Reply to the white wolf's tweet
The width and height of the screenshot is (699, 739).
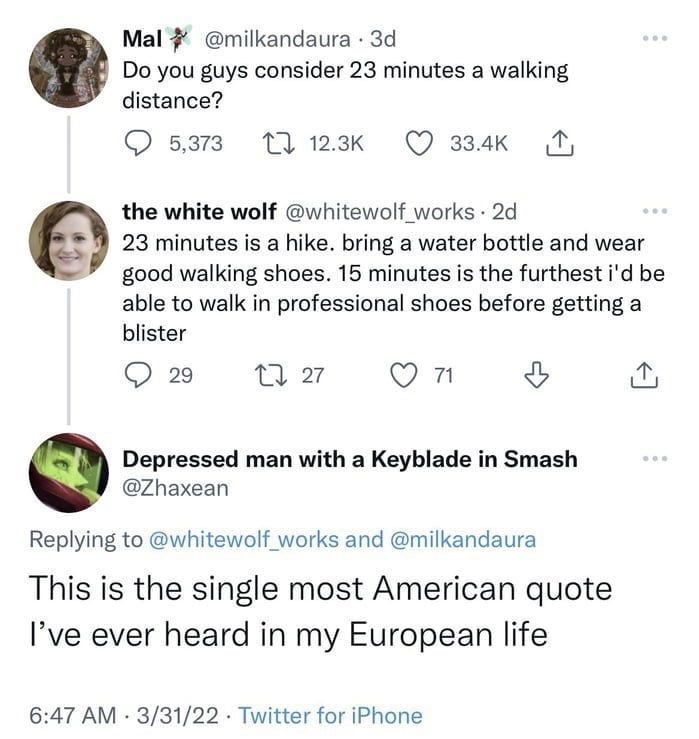point(139,375)
